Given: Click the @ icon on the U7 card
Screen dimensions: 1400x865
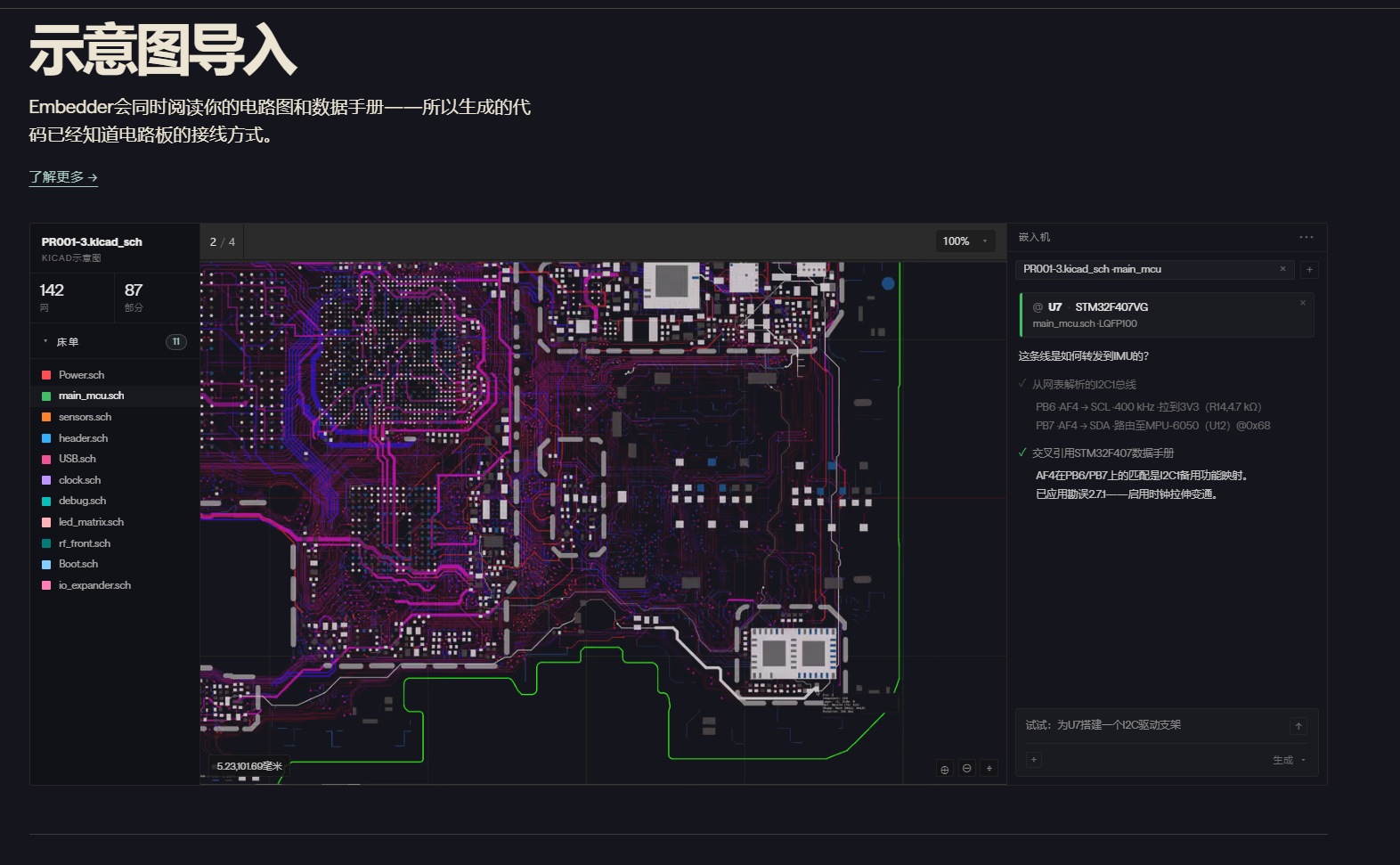Looking at the screenshot, I should pyautogui.click(x=1038, y=307).
